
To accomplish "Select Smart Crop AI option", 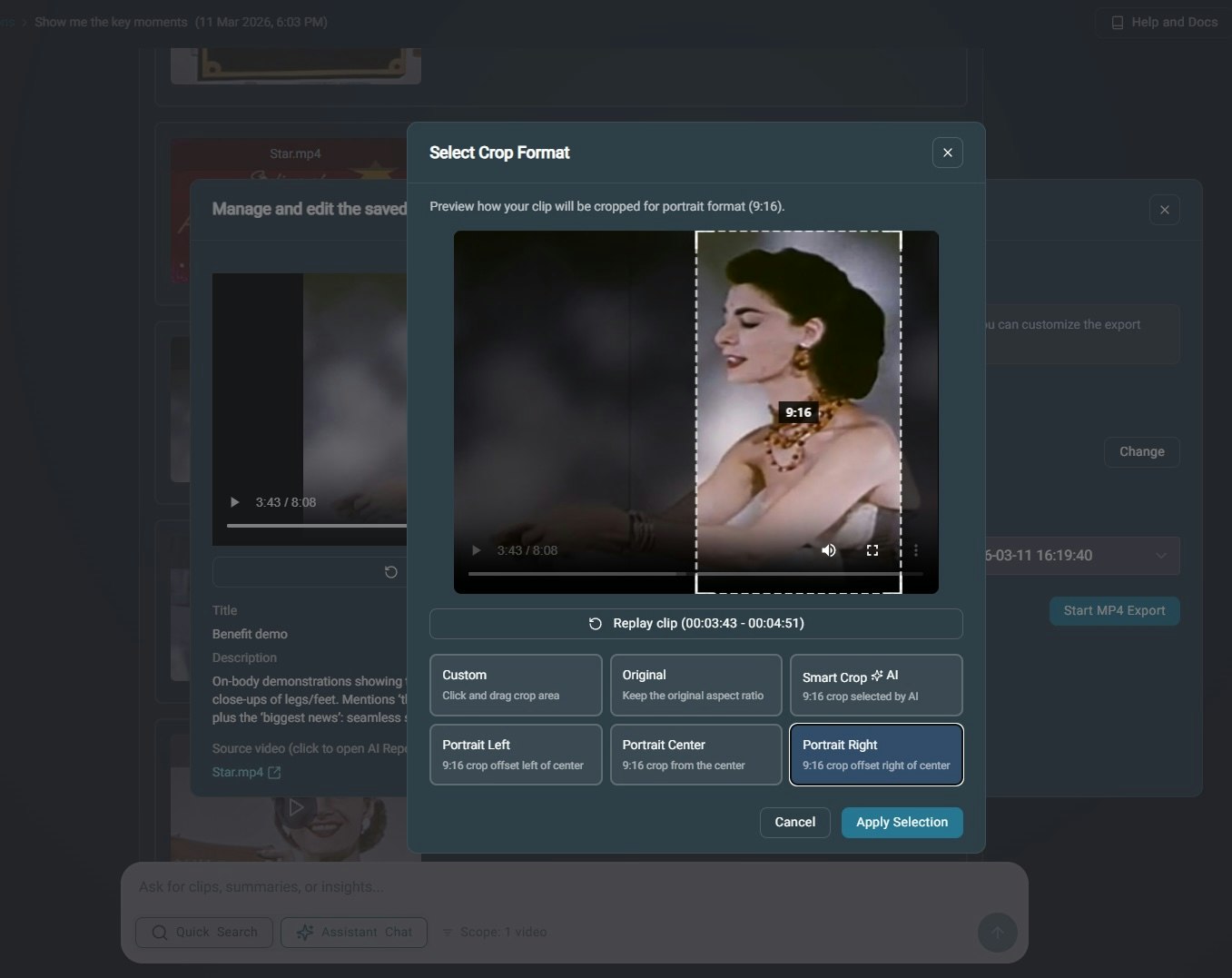I will tap(876, 685).
